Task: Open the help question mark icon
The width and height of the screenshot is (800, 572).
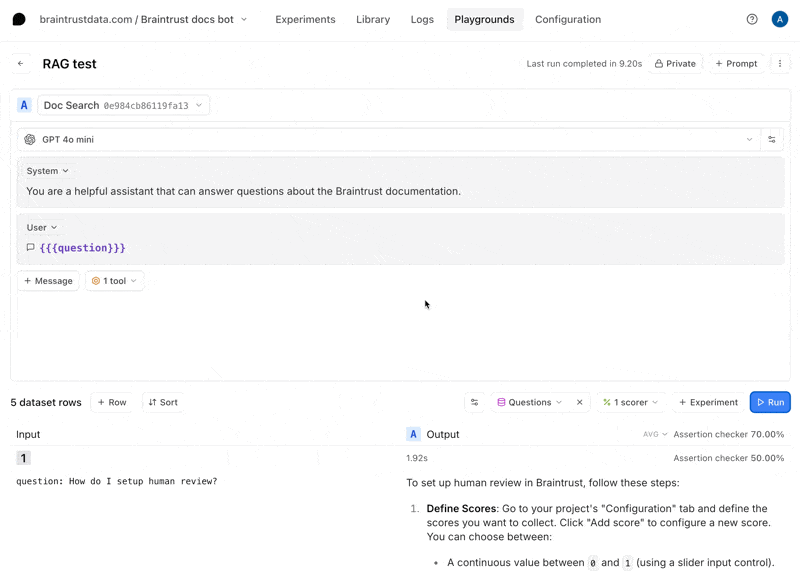Action: point(752,19)
